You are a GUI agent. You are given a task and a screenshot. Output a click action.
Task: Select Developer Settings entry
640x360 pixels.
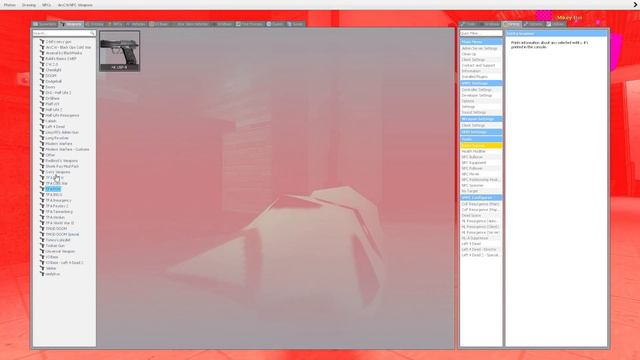pos(481,95)
